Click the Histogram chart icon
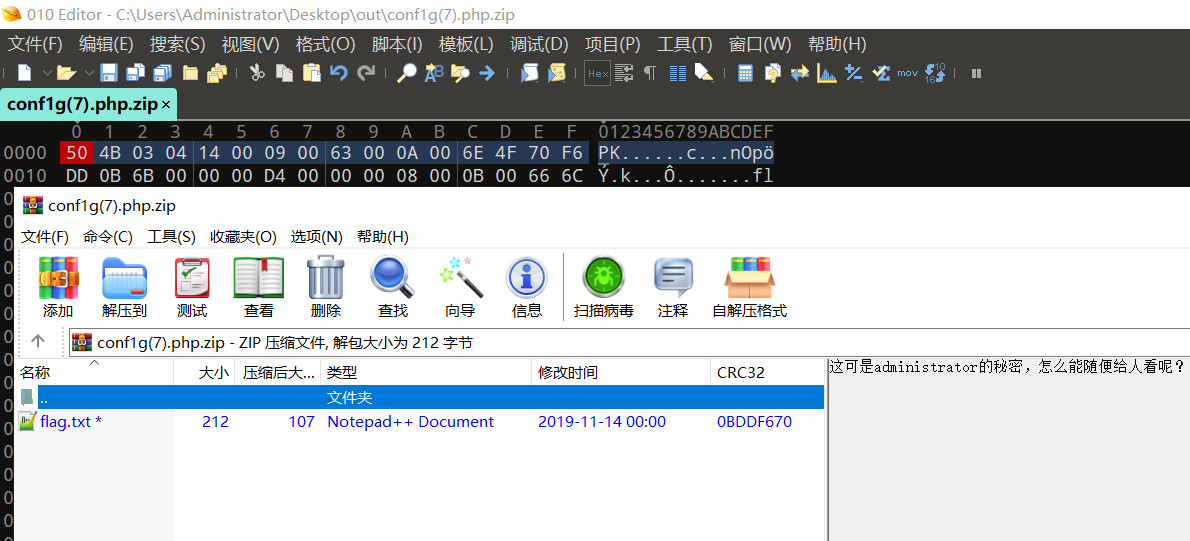1190x541 pixels. point(826,73)
